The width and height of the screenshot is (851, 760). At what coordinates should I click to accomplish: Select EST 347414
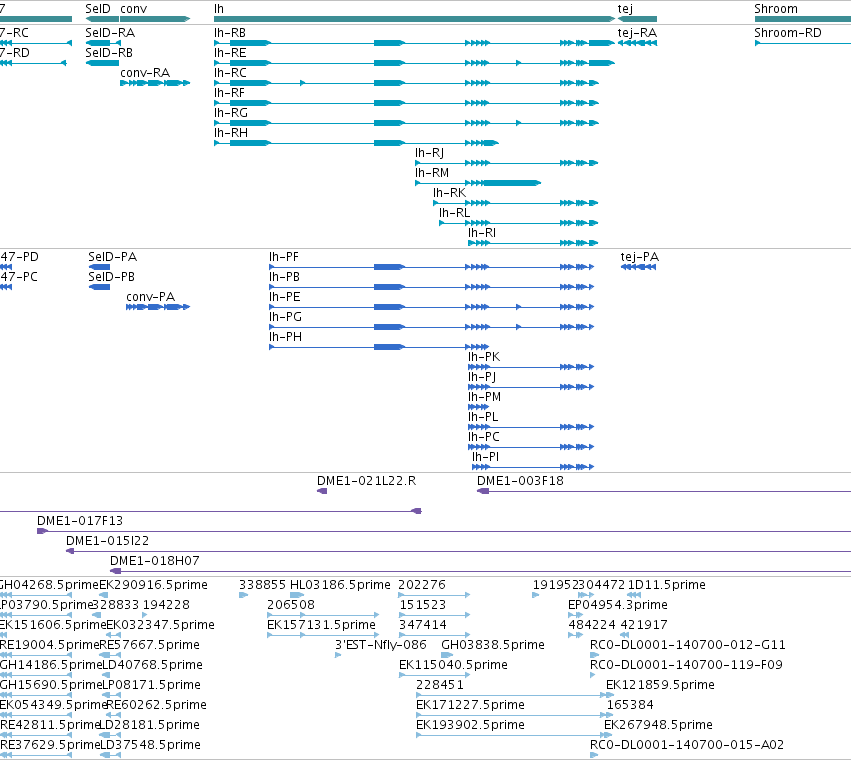tap(434, 635)
